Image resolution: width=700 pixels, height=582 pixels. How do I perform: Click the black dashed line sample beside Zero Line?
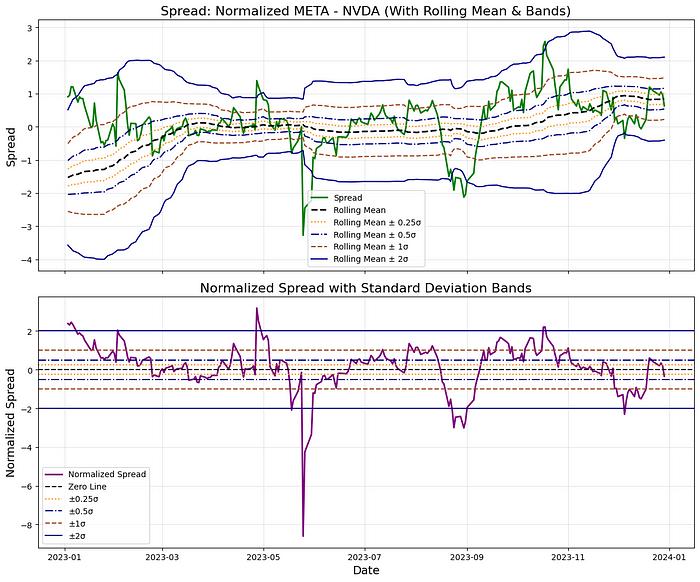point(54,487)
